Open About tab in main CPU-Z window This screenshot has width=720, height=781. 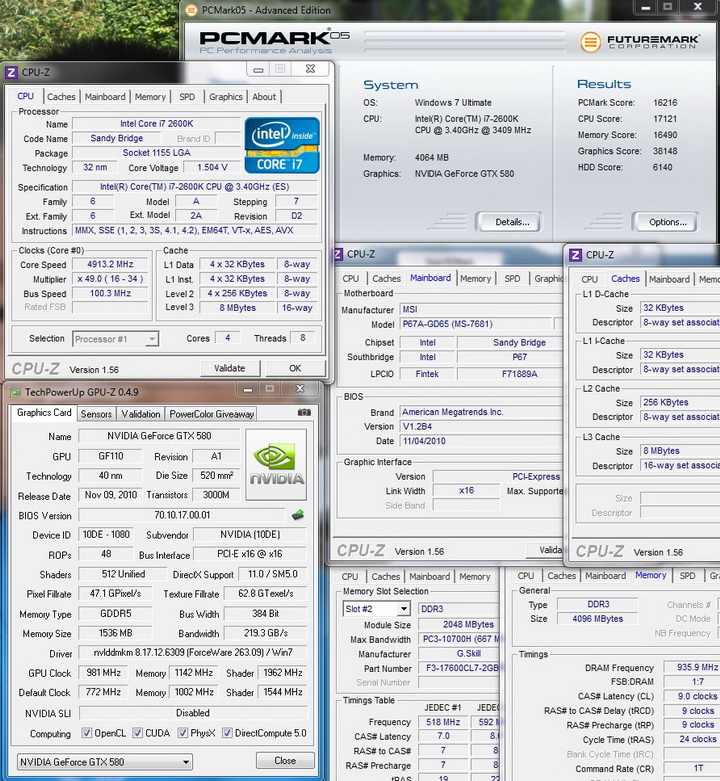(264, 97)
